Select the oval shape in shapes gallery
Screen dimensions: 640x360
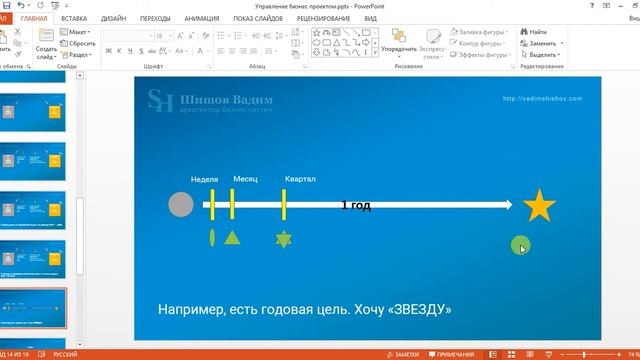point(316,42)
